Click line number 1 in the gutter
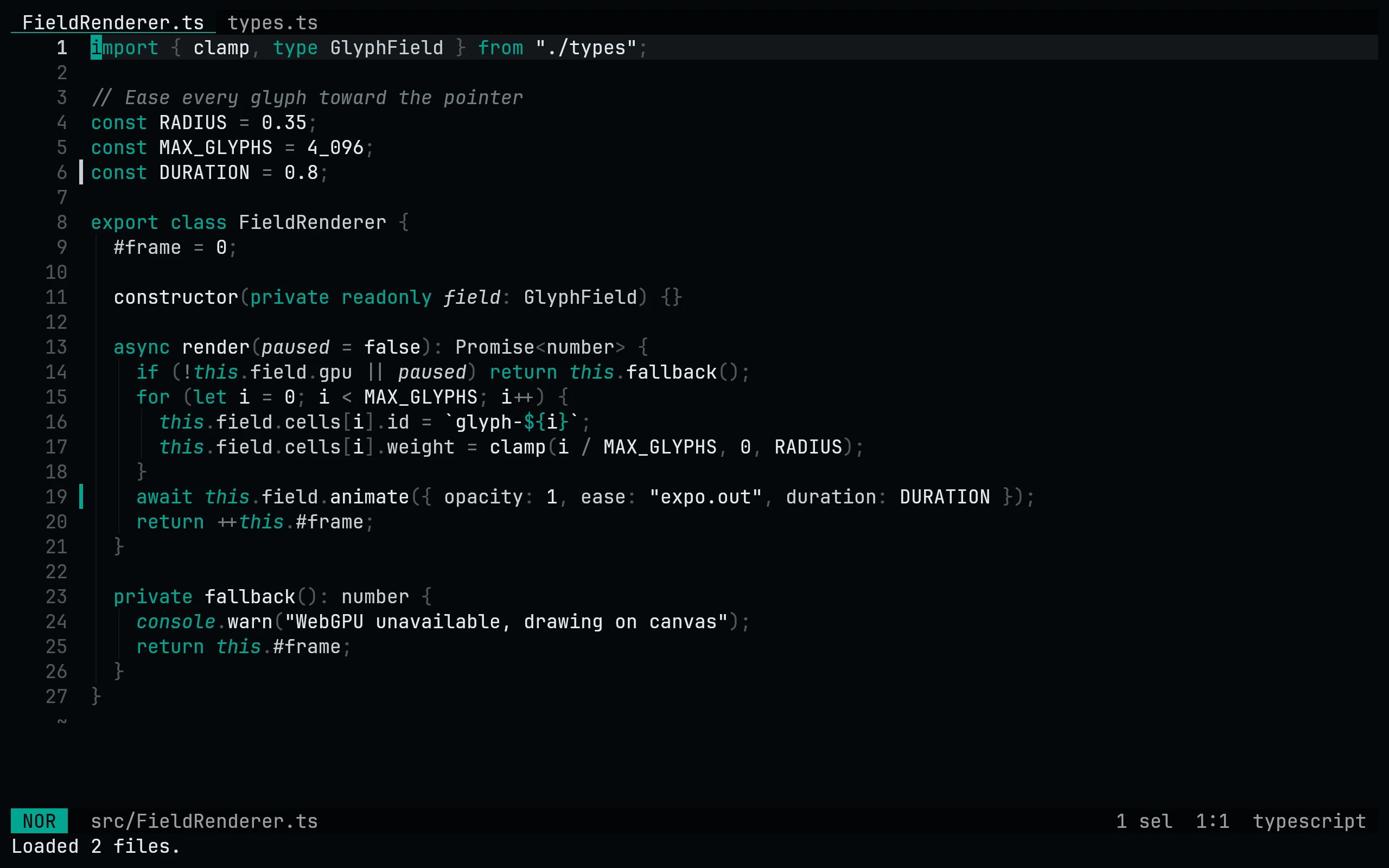Image resolution: width=1389 pixels, height=868 pixels. tap(62, 48)
